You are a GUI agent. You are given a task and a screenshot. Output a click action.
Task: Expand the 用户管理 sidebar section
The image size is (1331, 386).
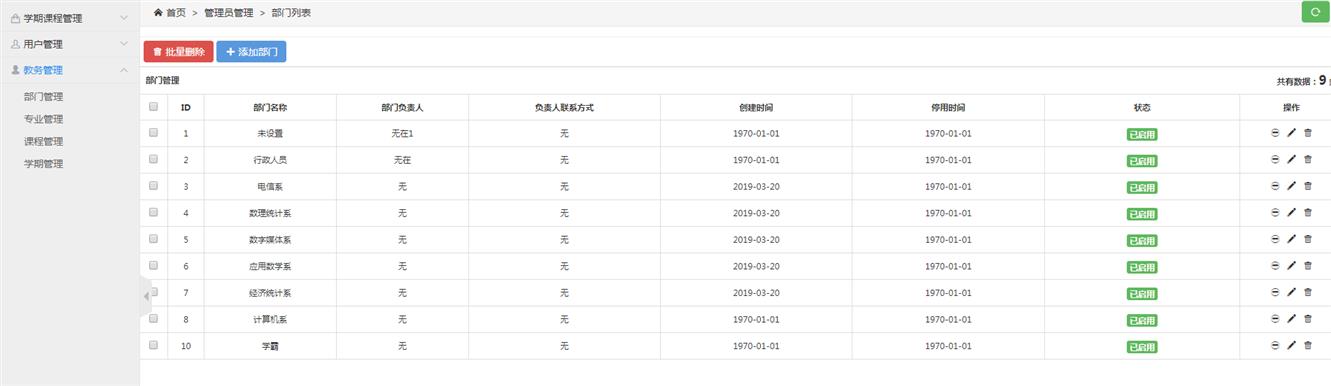pyautogui.click(x=70, y=44)
